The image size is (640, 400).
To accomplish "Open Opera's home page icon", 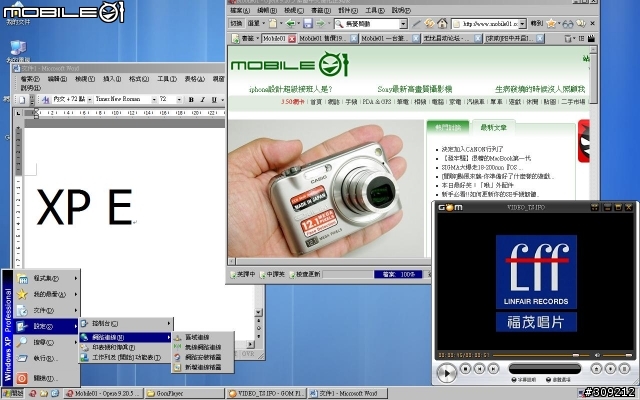I will pos(442,24).
